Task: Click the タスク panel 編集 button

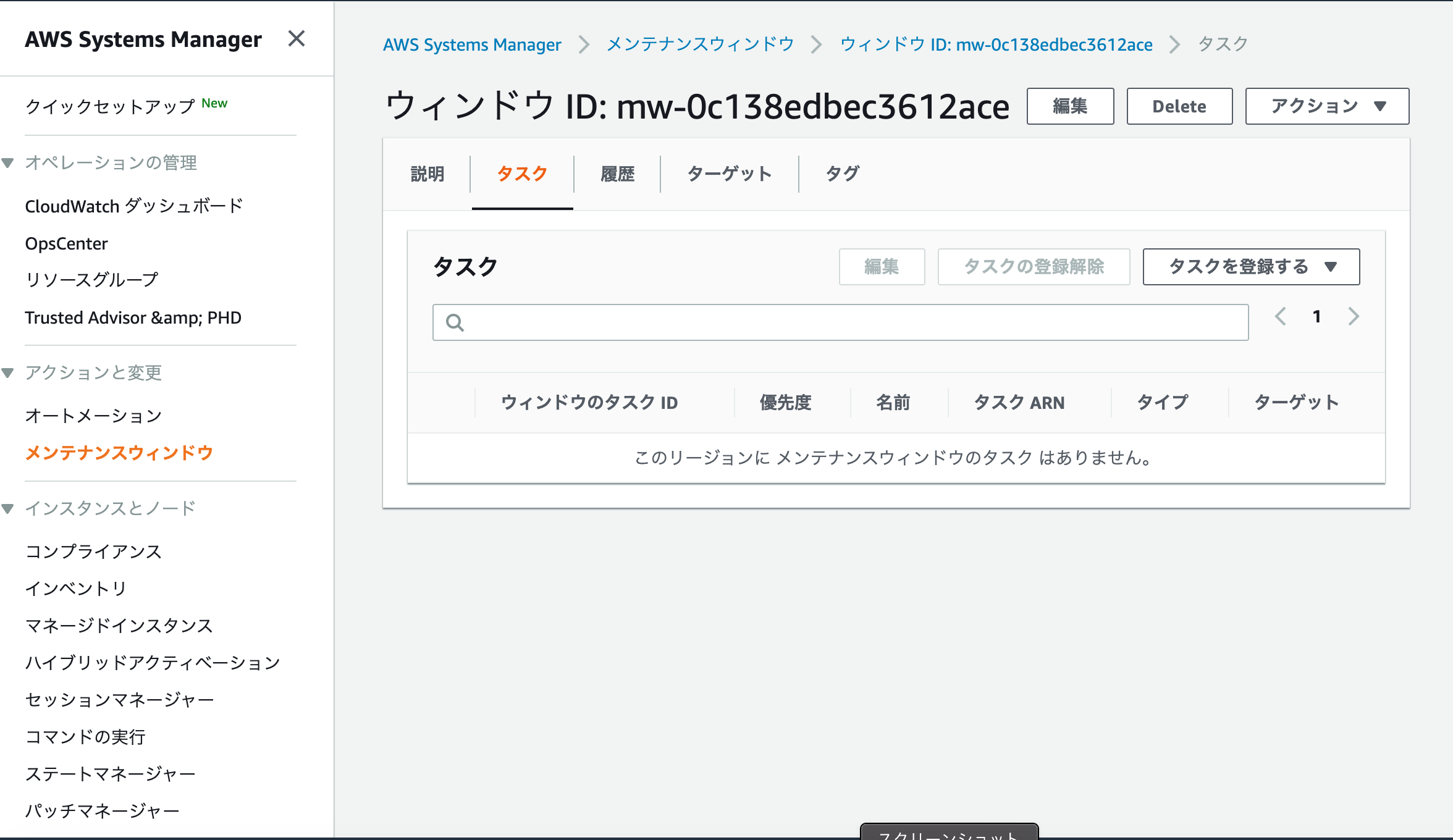Action: pos(882,267)
